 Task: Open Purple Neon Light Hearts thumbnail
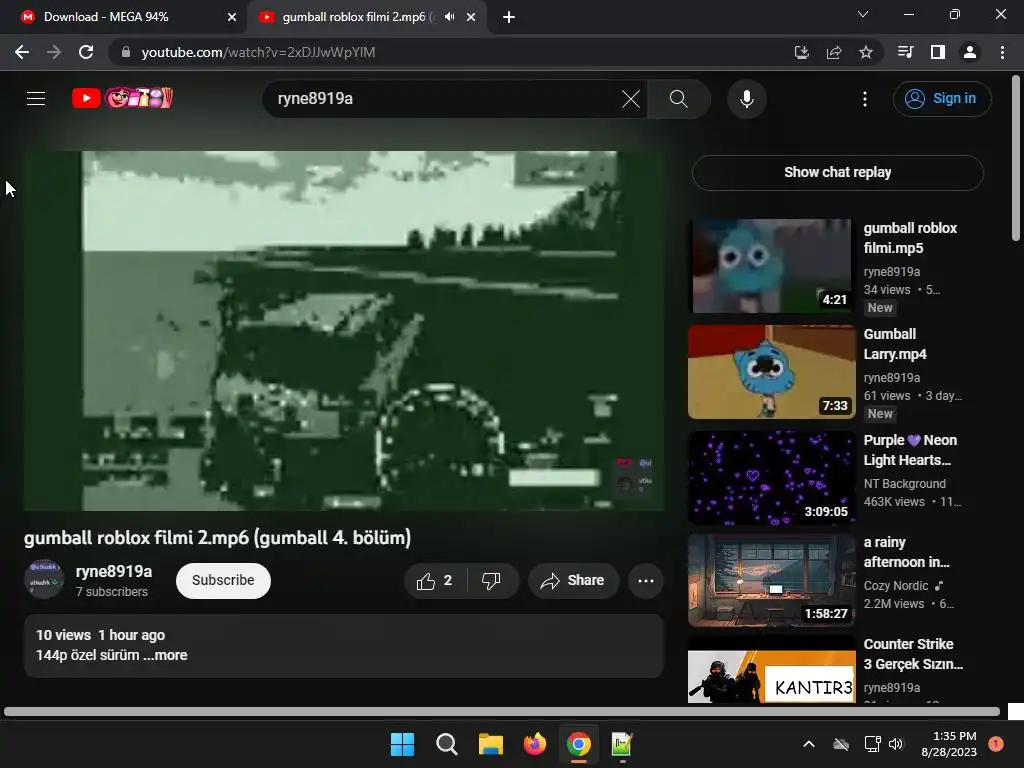point(771,478)
